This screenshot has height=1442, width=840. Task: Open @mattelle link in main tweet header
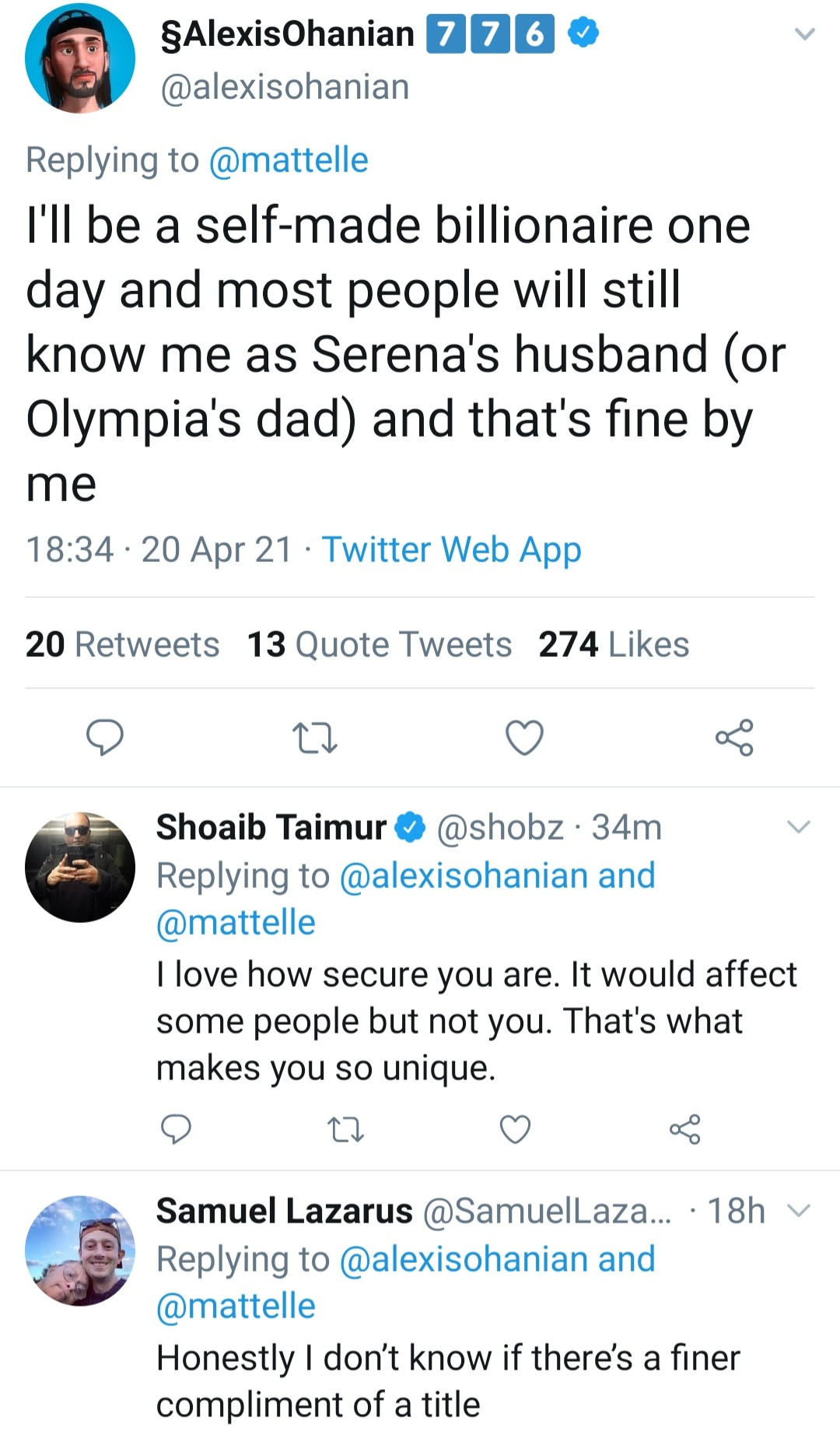(289, 160)
